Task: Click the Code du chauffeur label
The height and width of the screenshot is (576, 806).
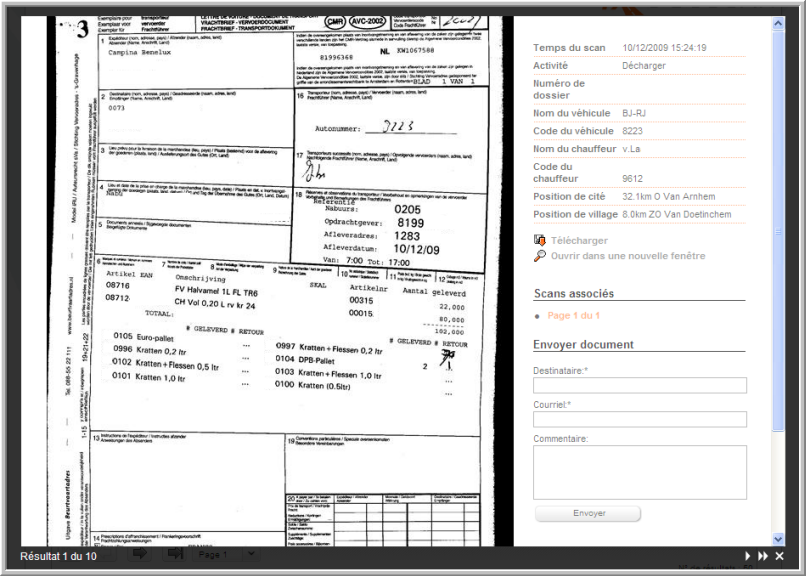Action: click(556, 173)
